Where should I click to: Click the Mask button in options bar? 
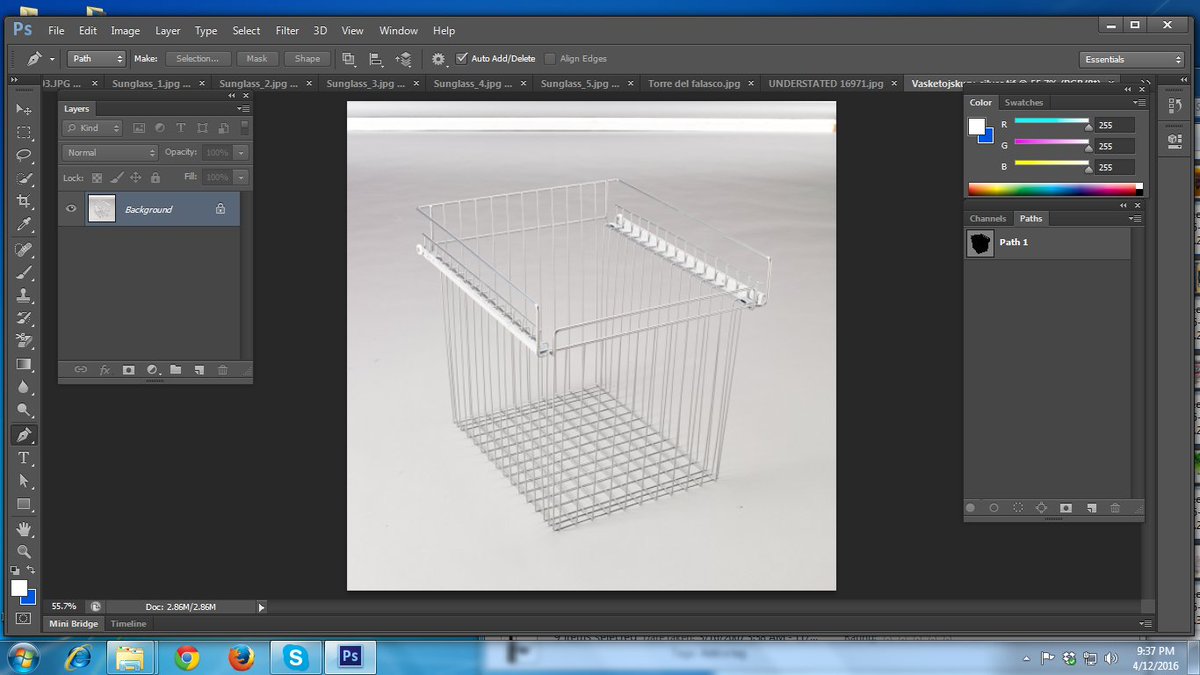(x=257, y=59)
